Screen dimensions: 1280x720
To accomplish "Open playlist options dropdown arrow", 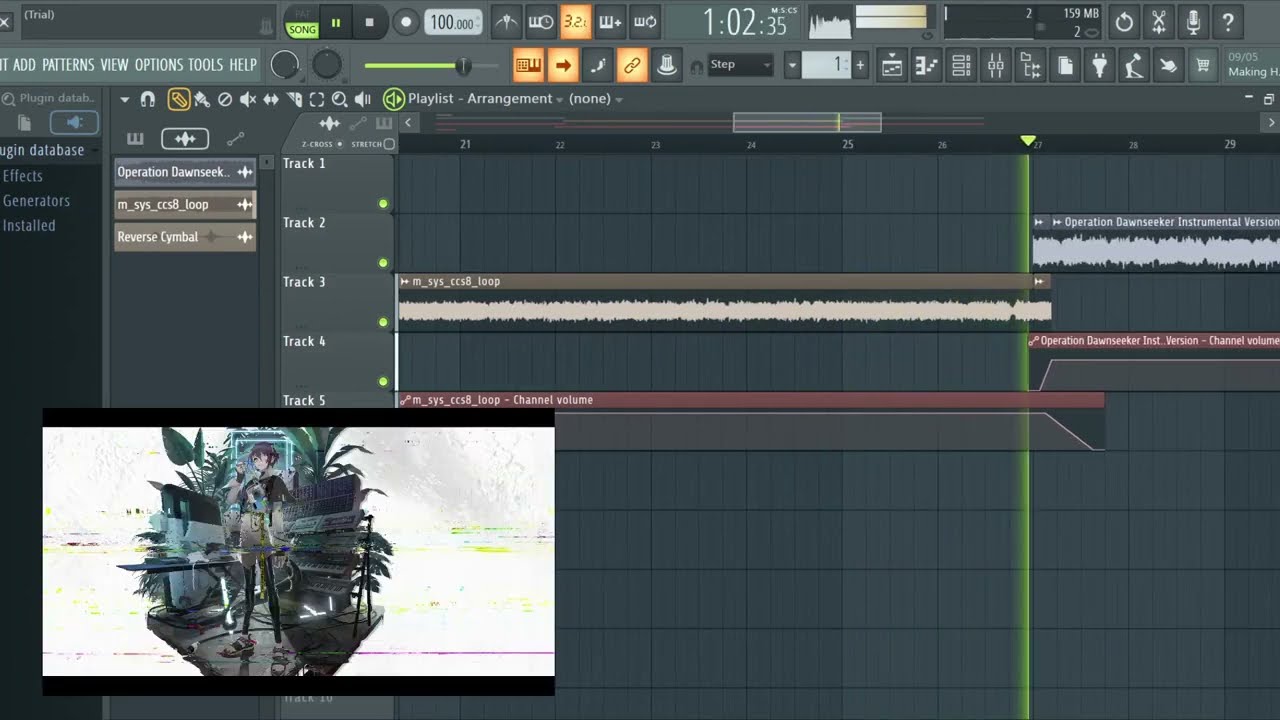I will [x=124, y=99].
